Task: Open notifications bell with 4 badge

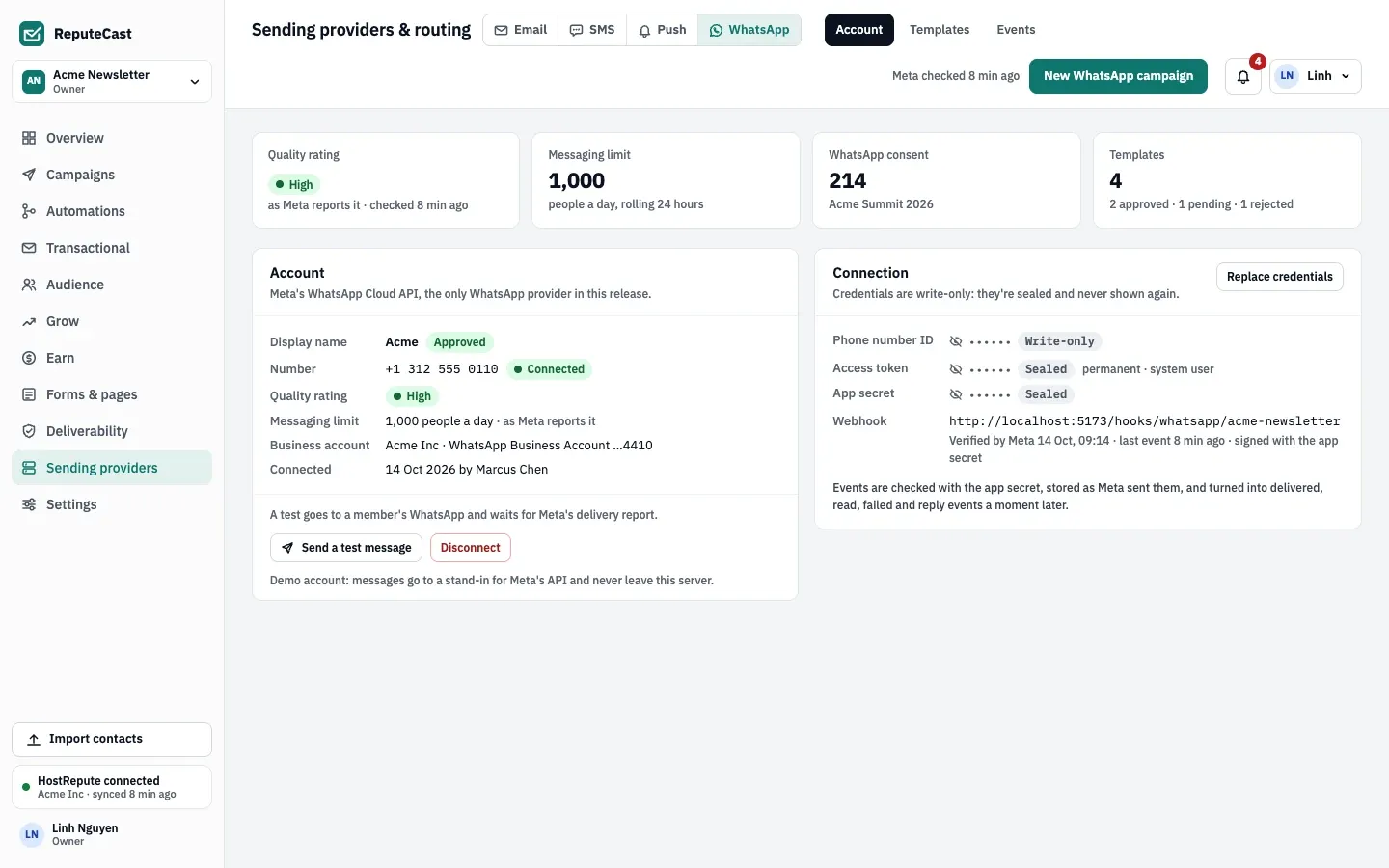Action: tap(1243, 76)
